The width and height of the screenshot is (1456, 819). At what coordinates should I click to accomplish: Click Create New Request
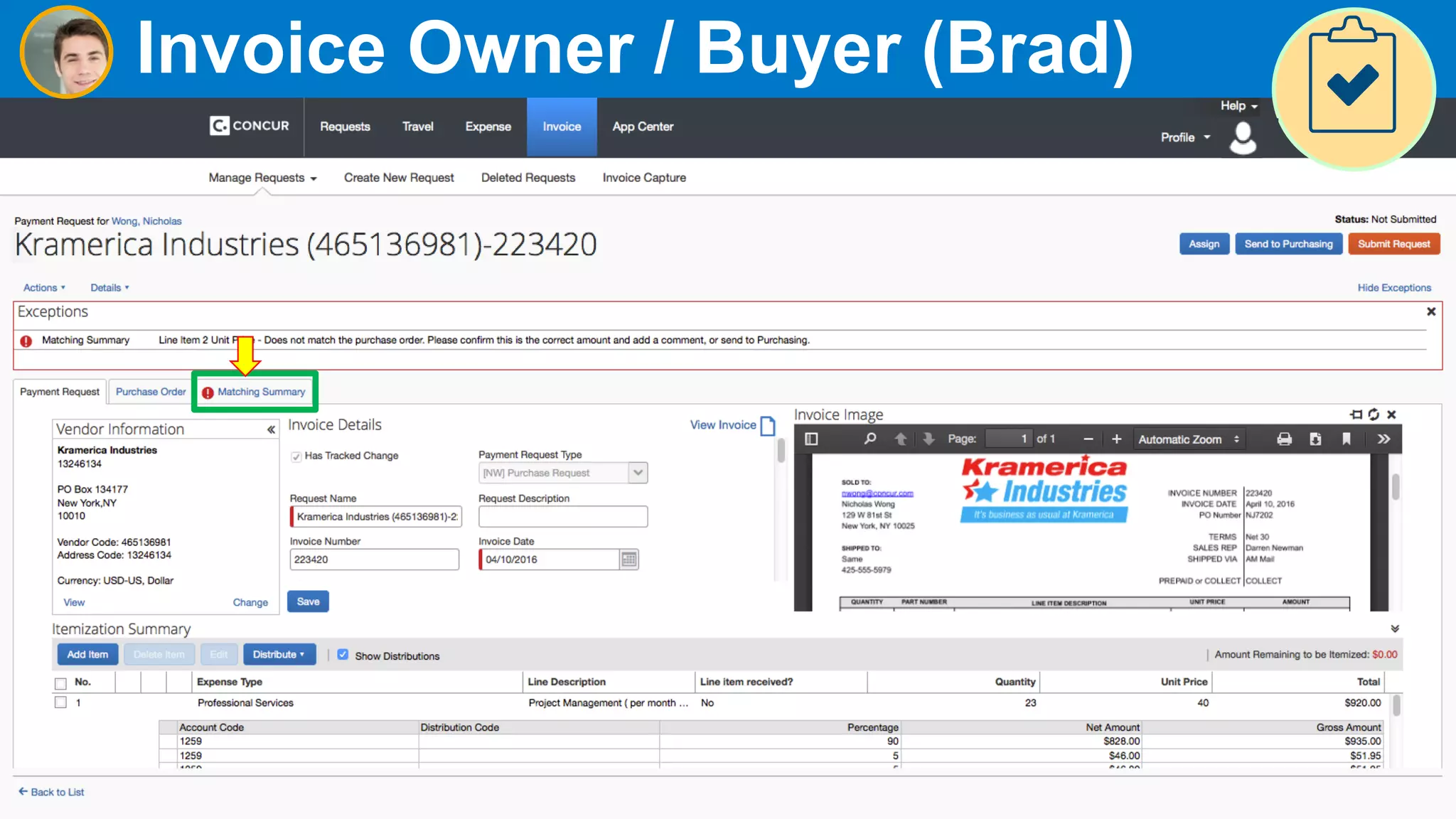pyautogui.click(x=399, y=178)
